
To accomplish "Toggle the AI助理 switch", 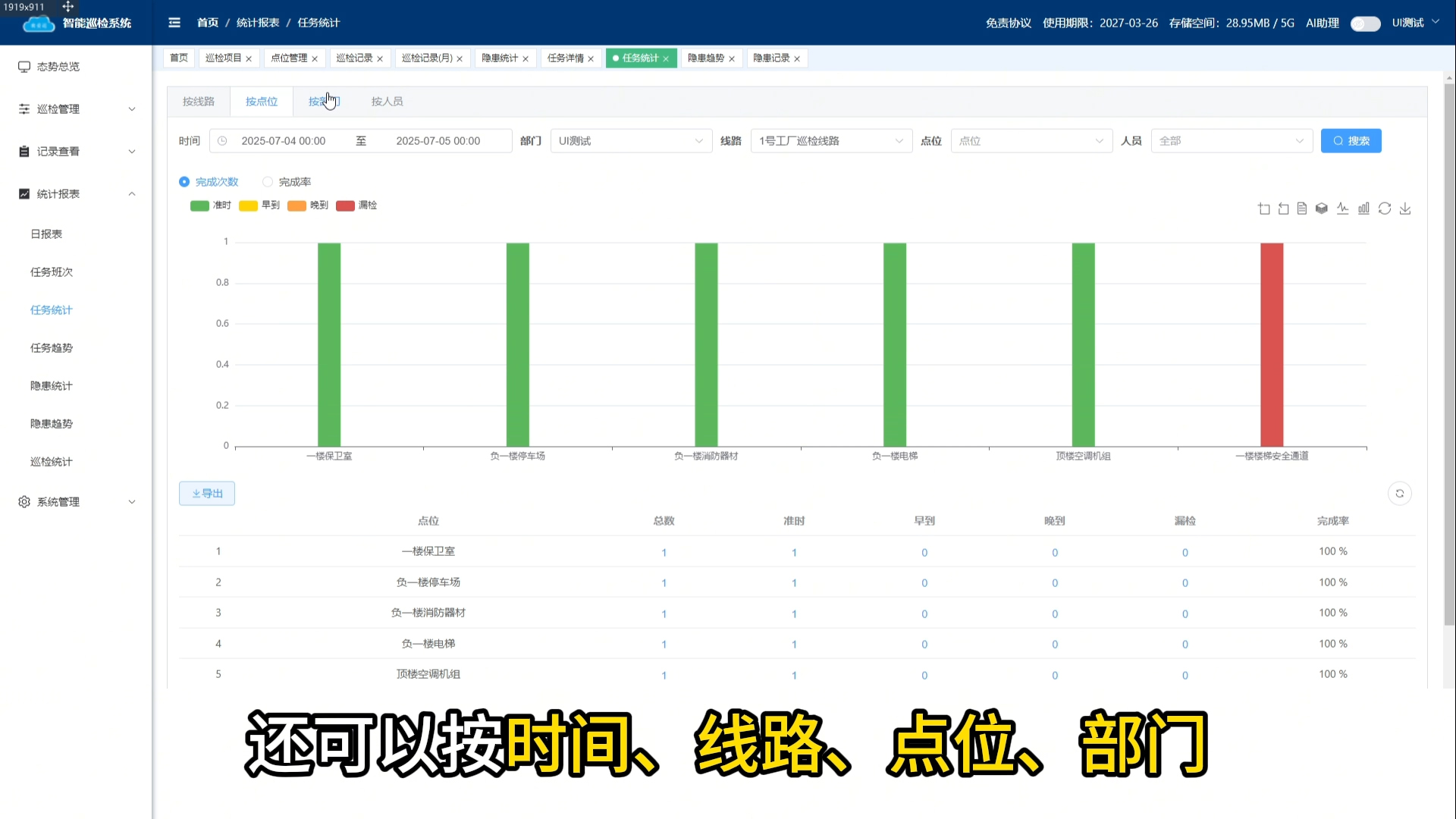I will pyautogui.click(x=1365, y=24).
